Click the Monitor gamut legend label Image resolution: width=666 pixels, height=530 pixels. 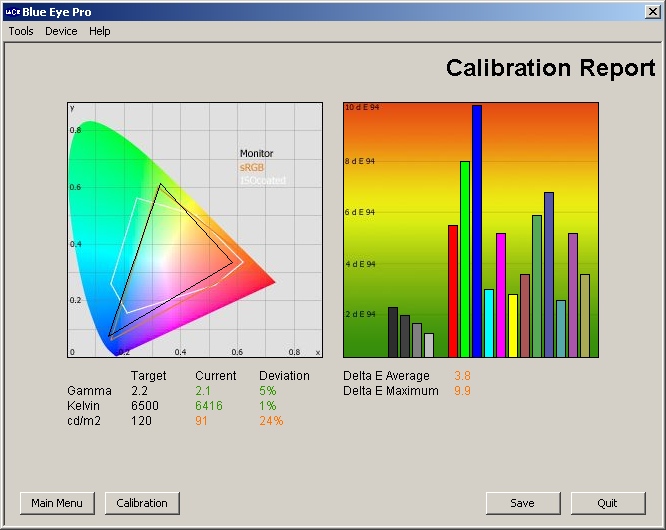[256, 154]
